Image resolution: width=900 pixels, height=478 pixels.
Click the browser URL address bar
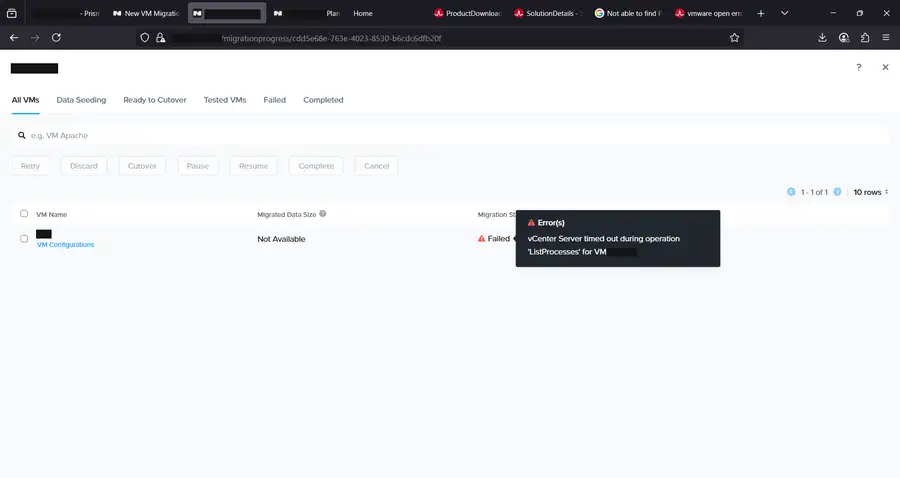[439, 38]
